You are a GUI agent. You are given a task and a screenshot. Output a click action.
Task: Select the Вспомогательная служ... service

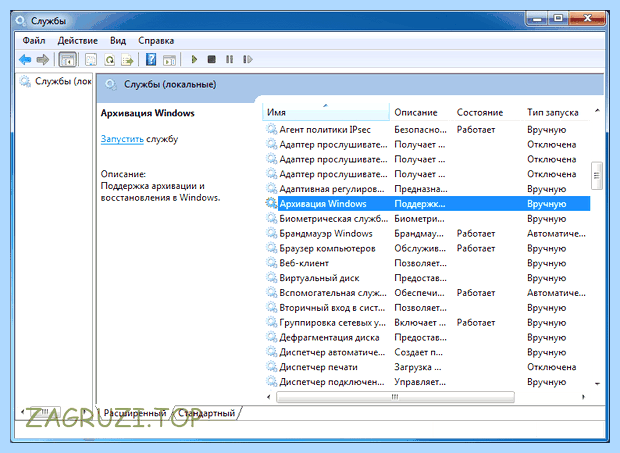427,293
